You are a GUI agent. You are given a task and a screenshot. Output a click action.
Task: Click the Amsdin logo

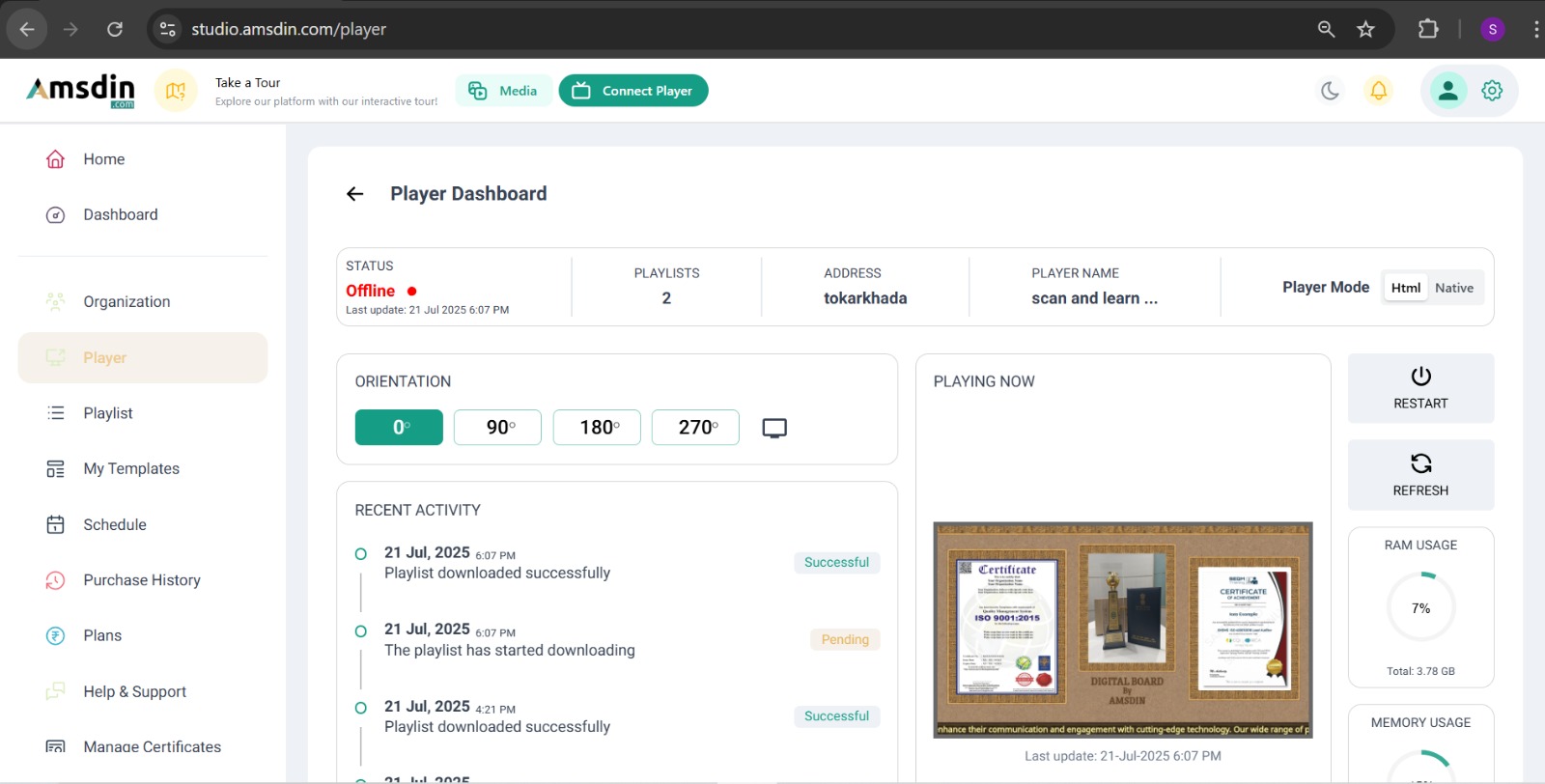pyautogui.click(x=81, y=91)
